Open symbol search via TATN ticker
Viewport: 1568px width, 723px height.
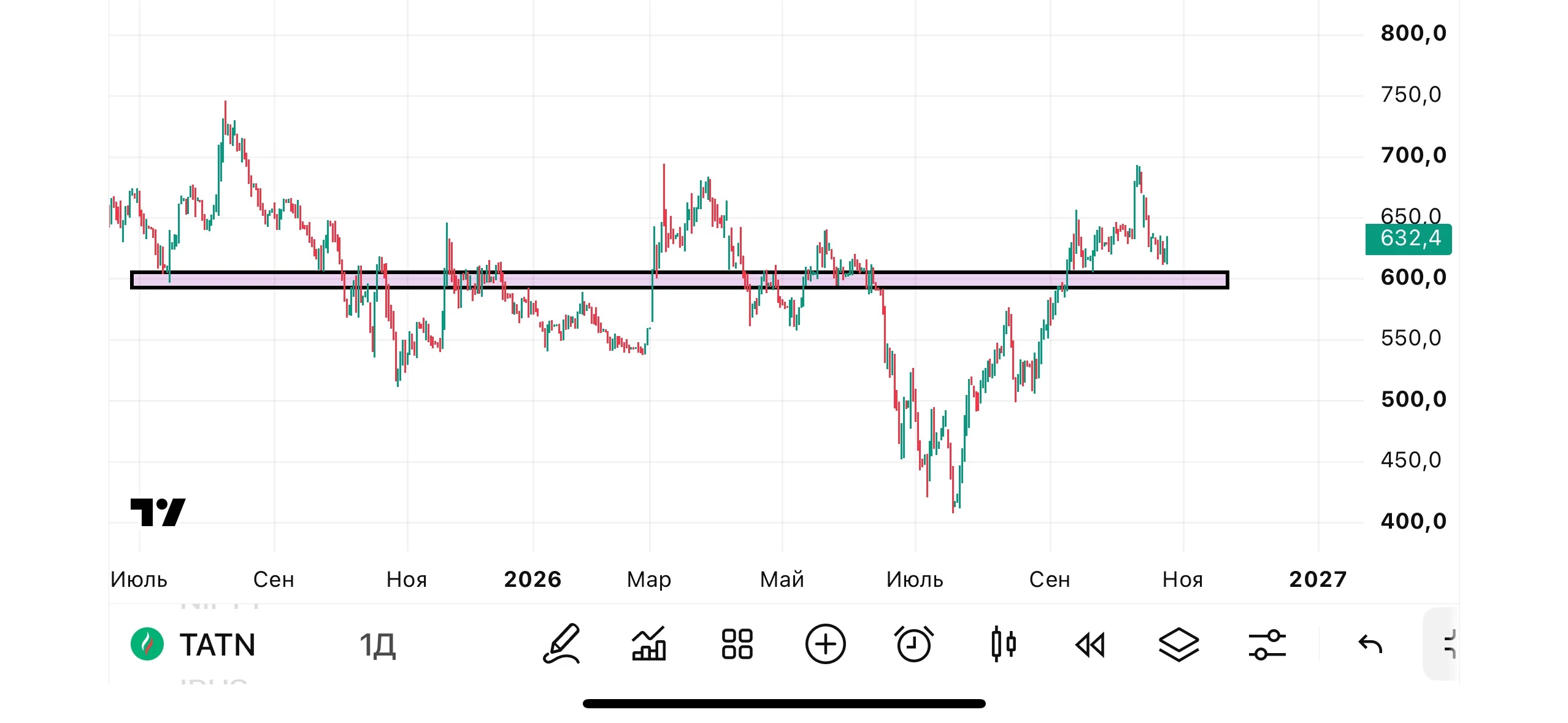point(217,645)
